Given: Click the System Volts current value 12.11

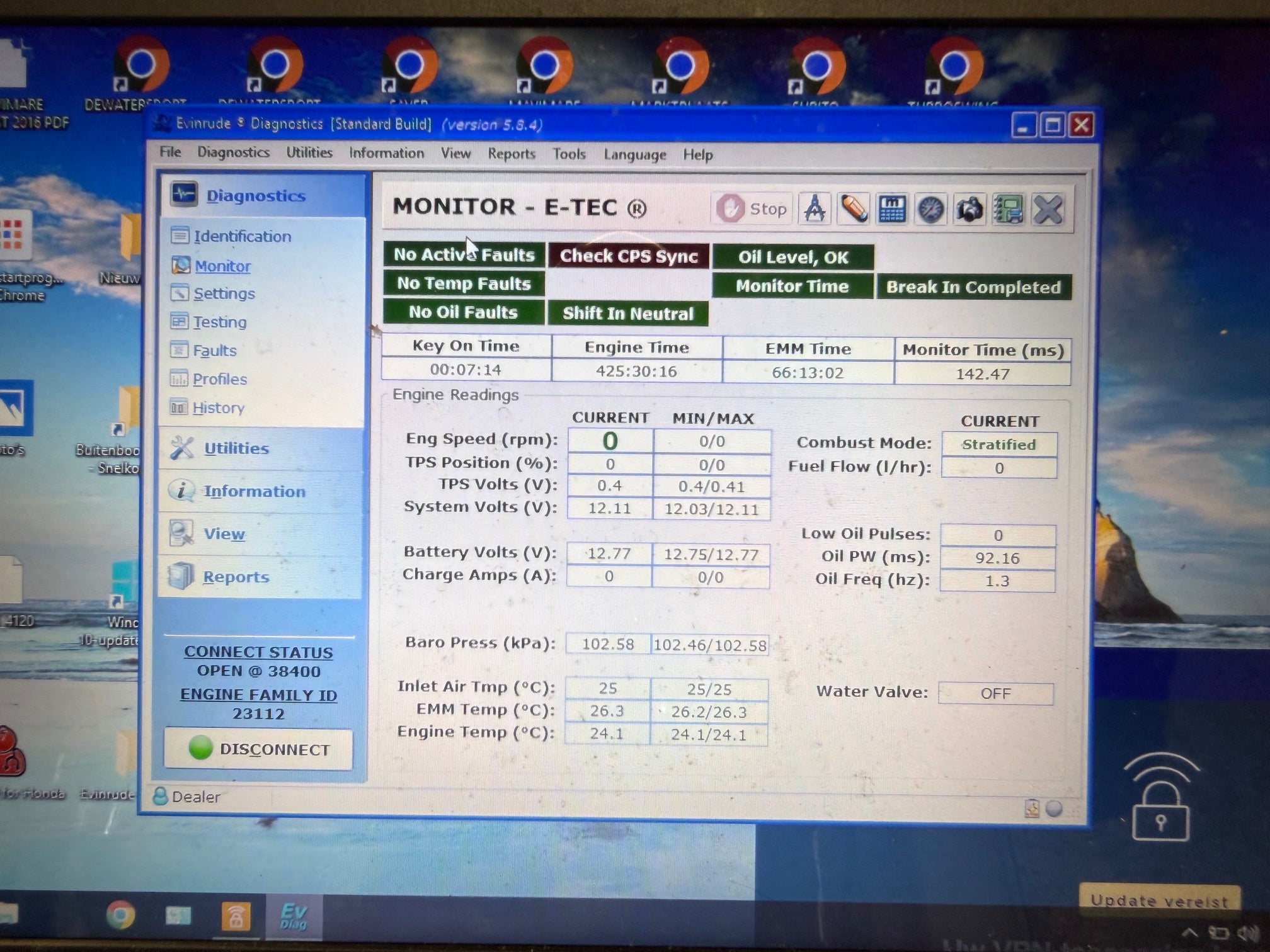Looking at the screenshot, I should click(x=609, y=508).
